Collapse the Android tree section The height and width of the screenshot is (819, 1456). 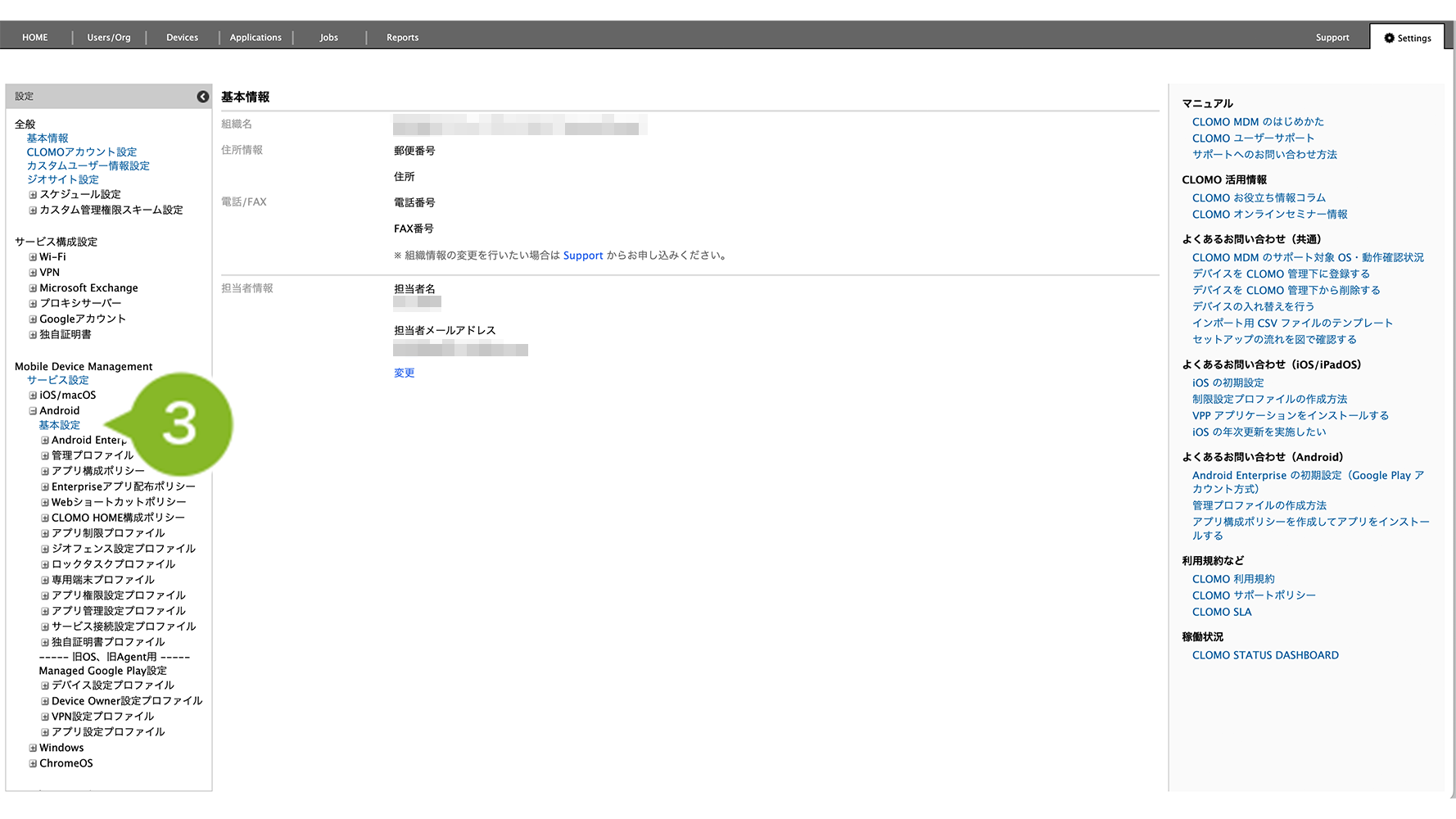[33, 411]
